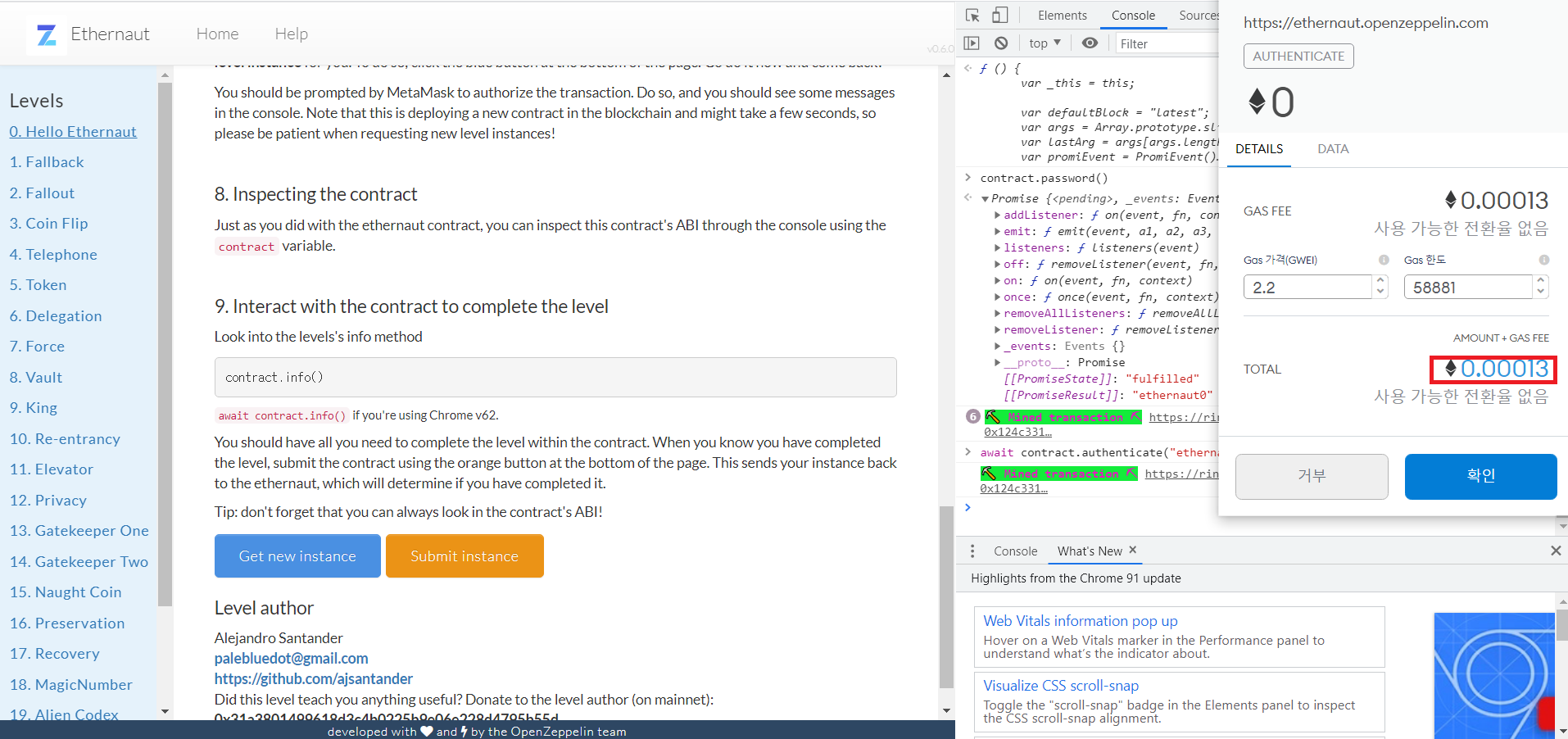Open level 18. MagicNumber
Viewport: 1568px width, 739px height.
[x=70, y=685]
